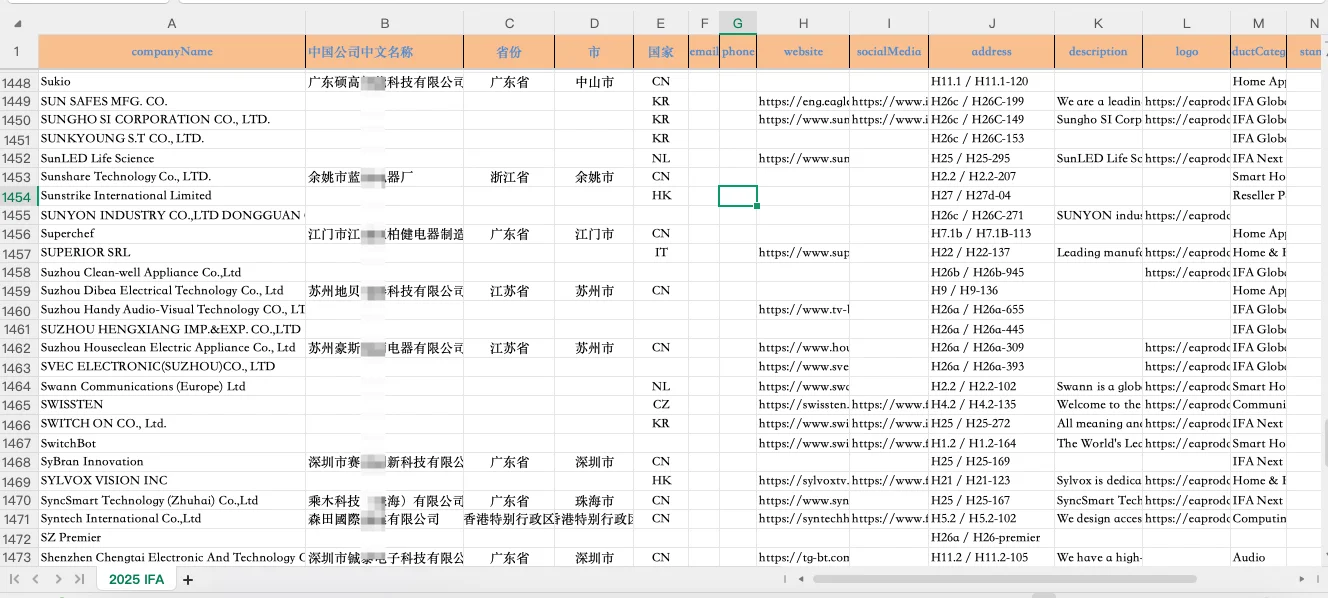Click the socialMedia header cell
The height and width of the screenshot is (598, 1328).
[x=889, y=51]
